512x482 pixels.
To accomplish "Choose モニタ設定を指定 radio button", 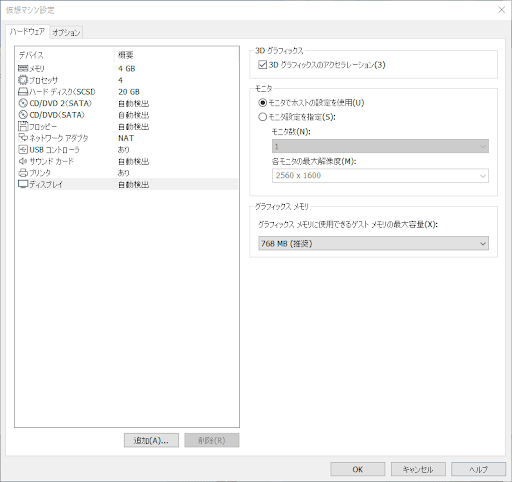I will [x=263, y=117].
